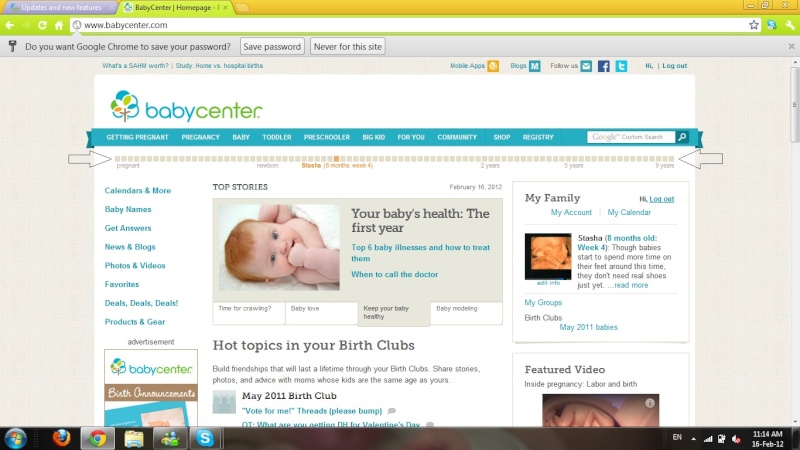Open the Shop nav item
Image resolution: width=800 pixels, height=450 pixels.
(x=502, y=137)
